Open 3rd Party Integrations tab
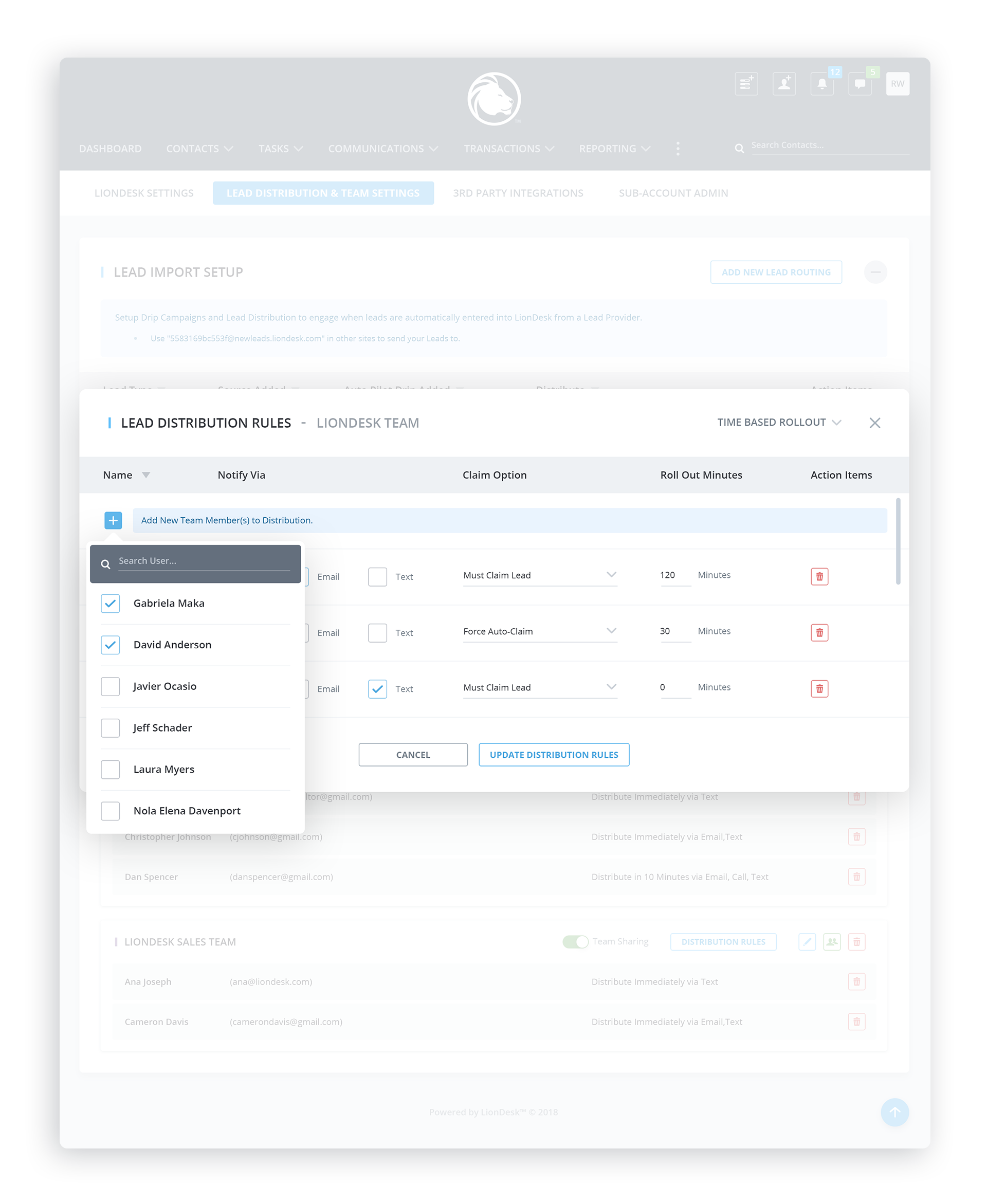Screen dimensions: 987x1204 coord(518,193)
